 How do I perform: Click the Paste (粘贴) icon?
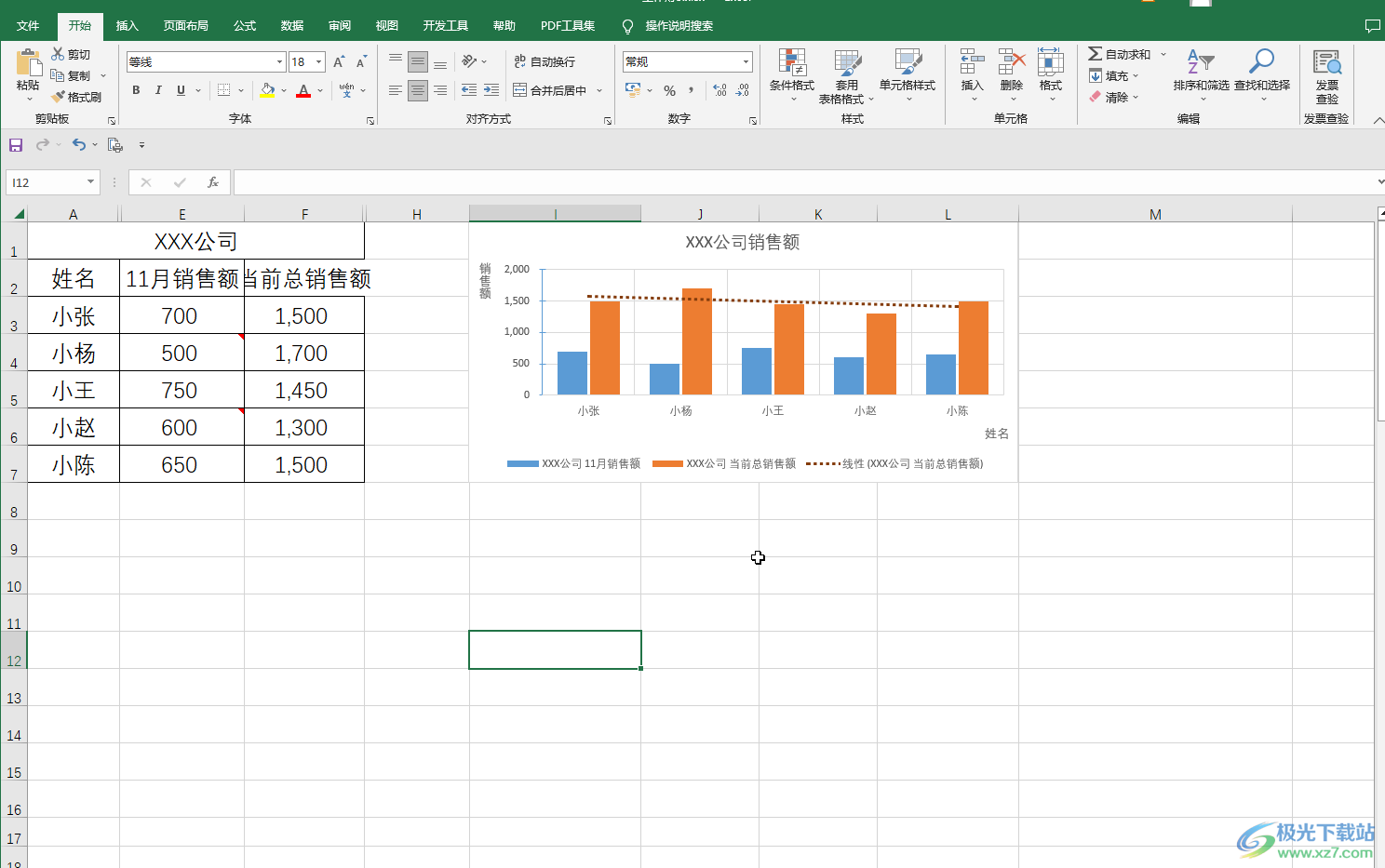coord(28,63)
